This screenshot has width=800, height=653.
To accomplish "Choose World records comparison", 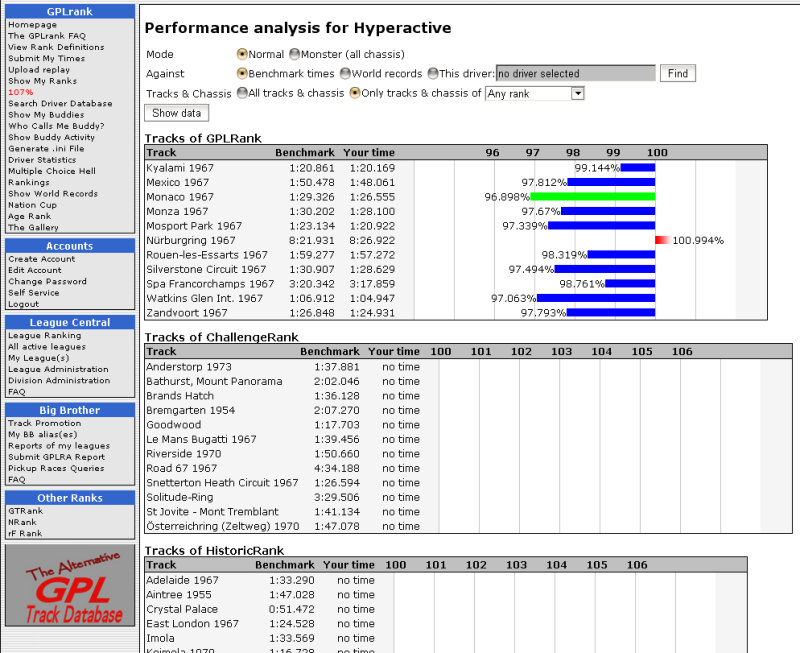I will (x=345, y=73).
